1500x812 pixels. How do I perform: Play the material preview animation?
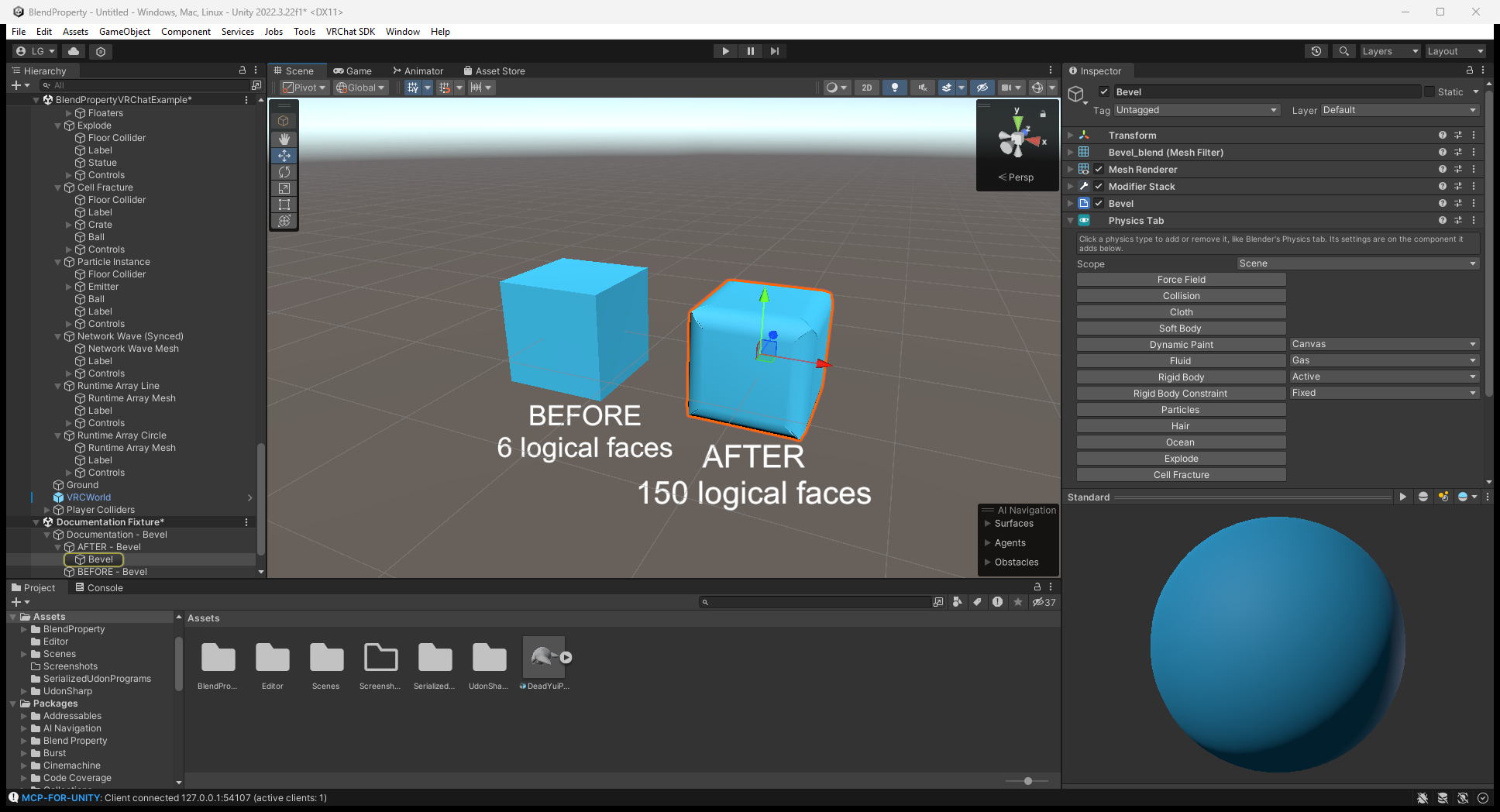(x=1402, y=497)
